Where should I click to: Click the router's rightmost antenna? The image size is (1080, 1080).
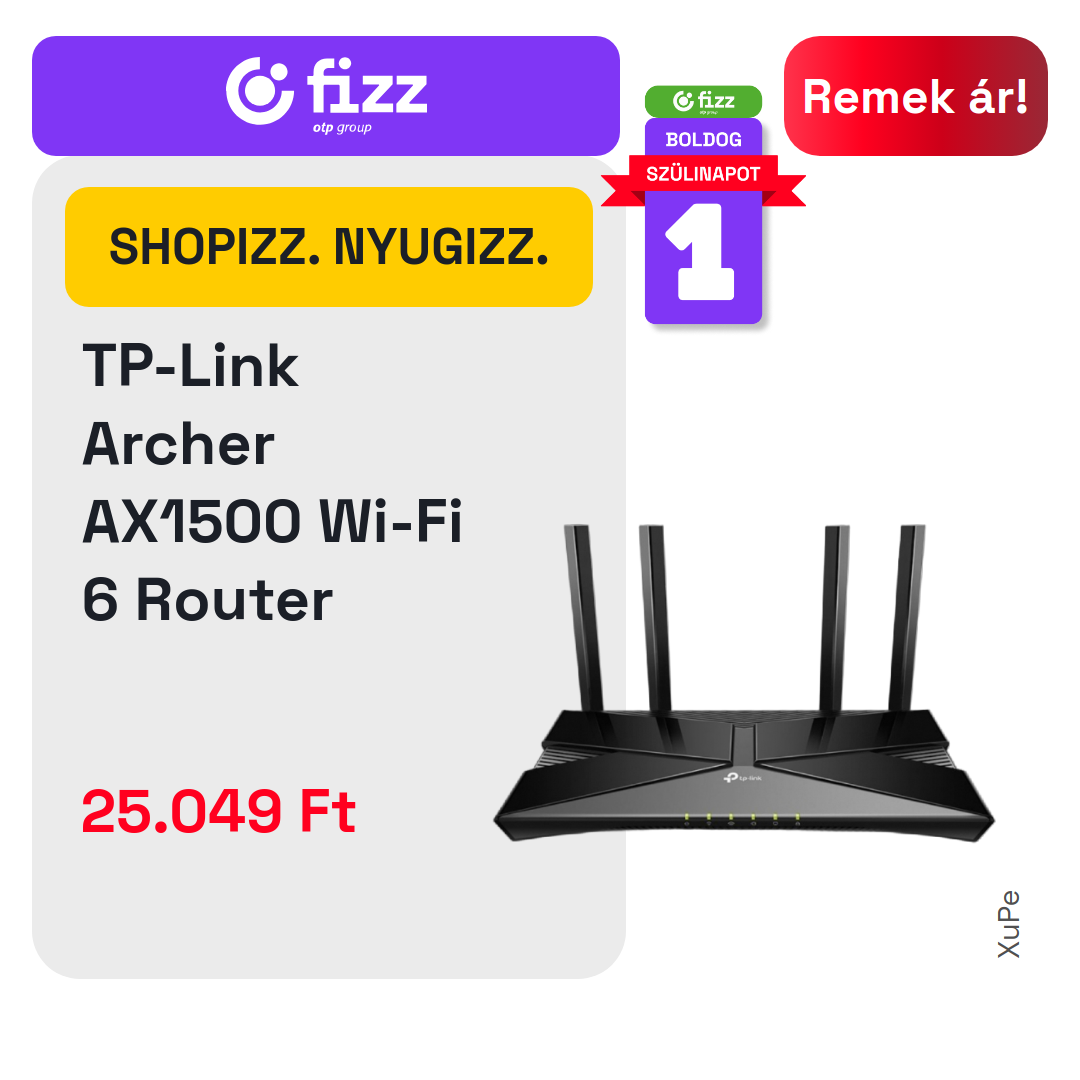coord(907,618)
